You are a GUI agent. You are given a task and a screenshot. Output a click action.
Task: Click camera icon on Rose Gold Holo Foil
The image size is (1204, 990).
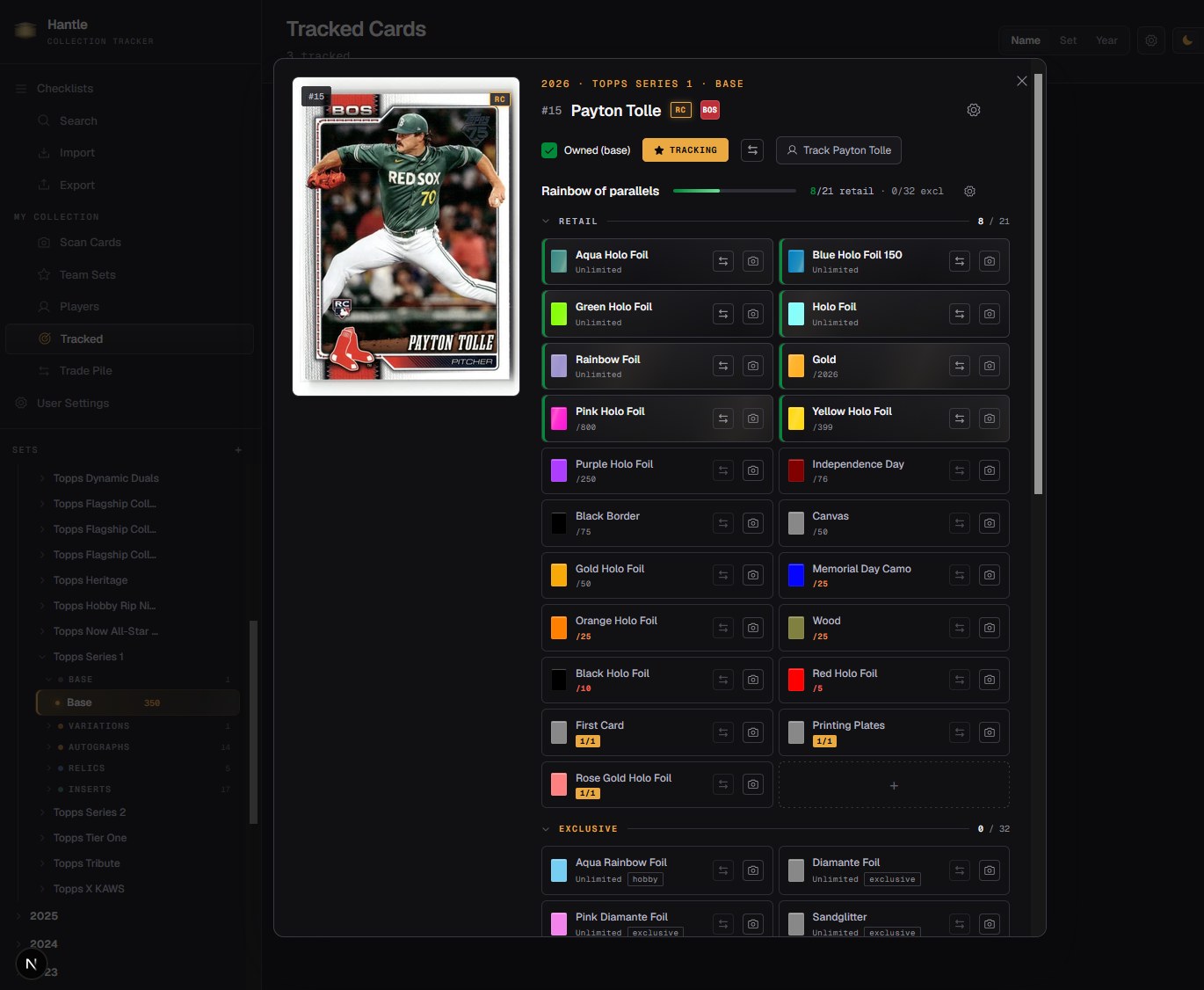click(753, 784)
